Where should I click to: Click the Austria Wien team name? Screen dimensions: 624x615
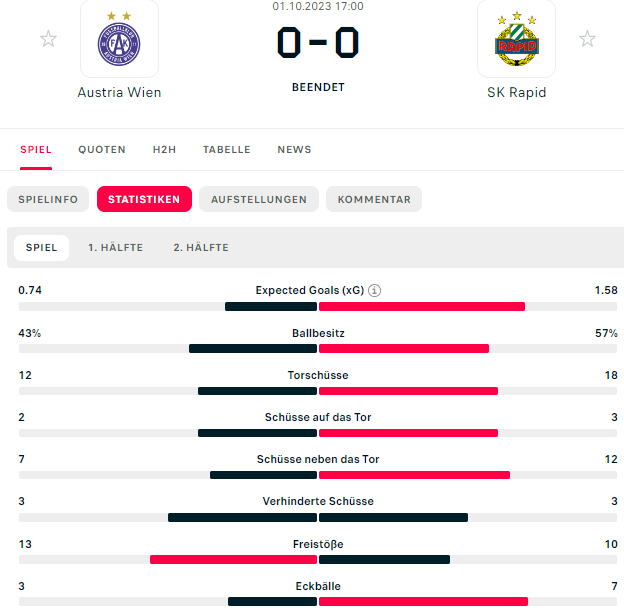tap(119, 92)
